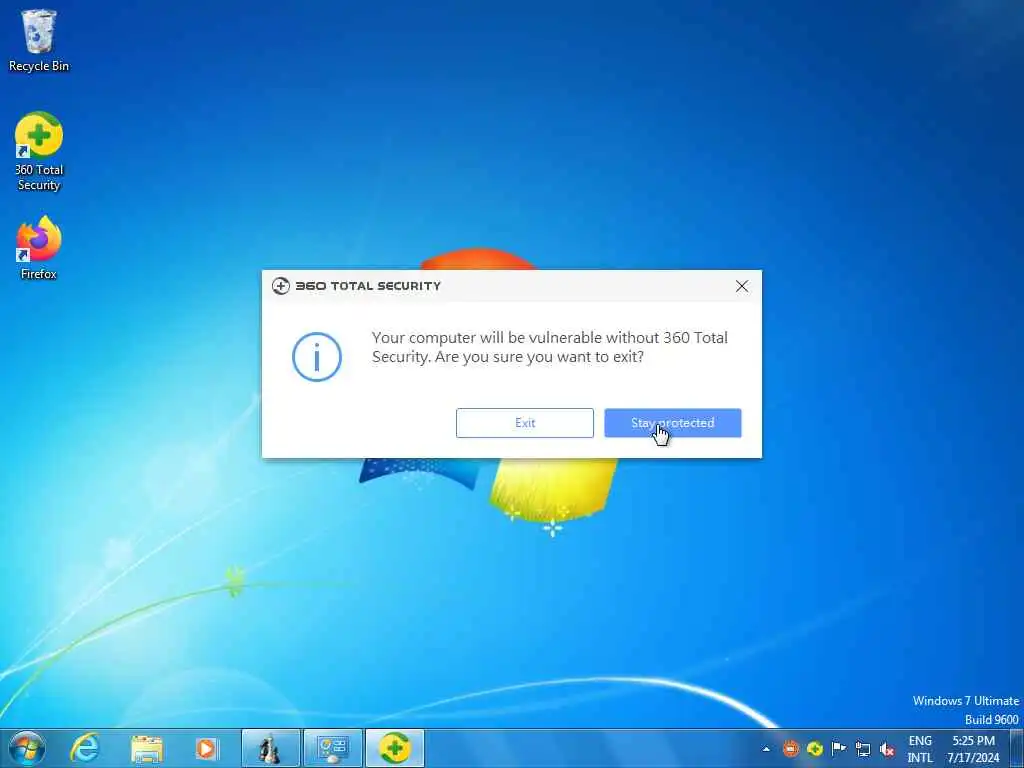Click the orange tray icon
The width and height of the screenshot is (1024, 768).
(x=791, y=748)
